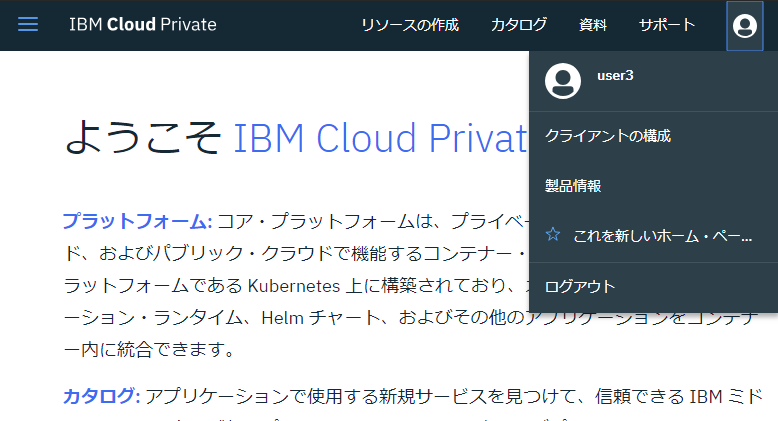This screenshot has width=778, height=421.
Task: Open the hamburger navigation menu
Action: click(28, 24)
